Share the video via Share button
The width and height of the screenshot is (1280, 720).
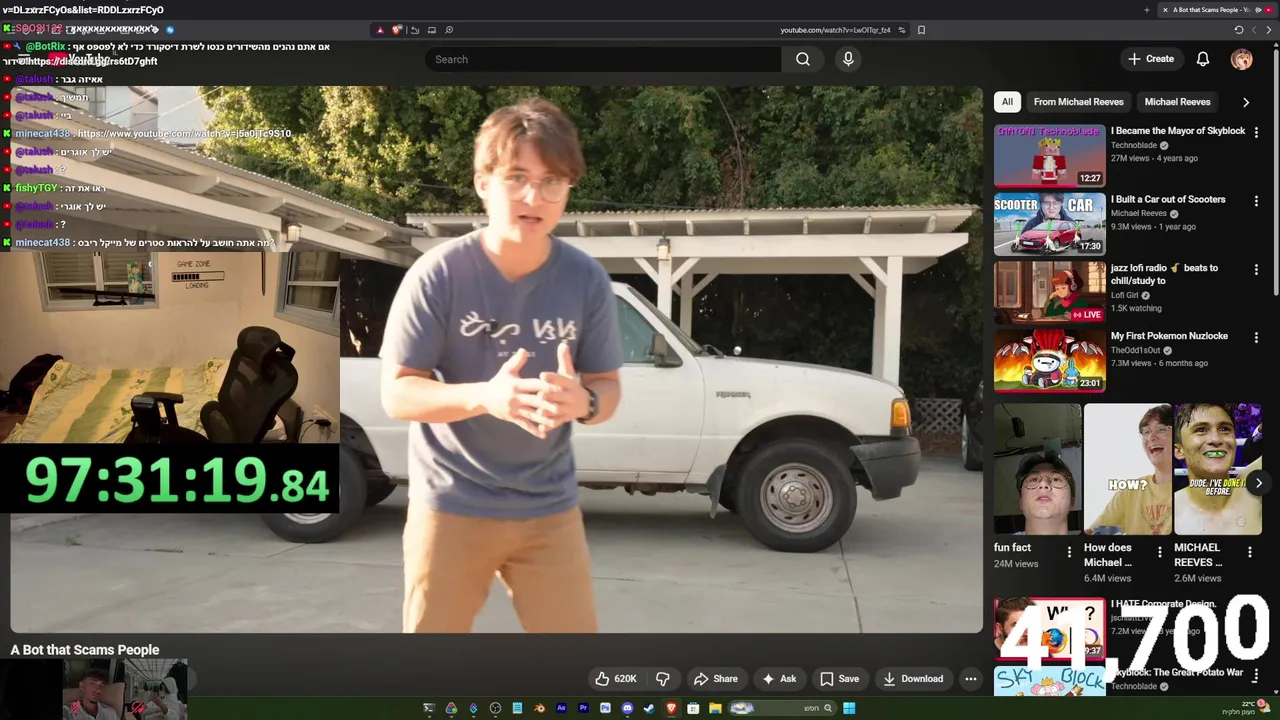(716, 679)
